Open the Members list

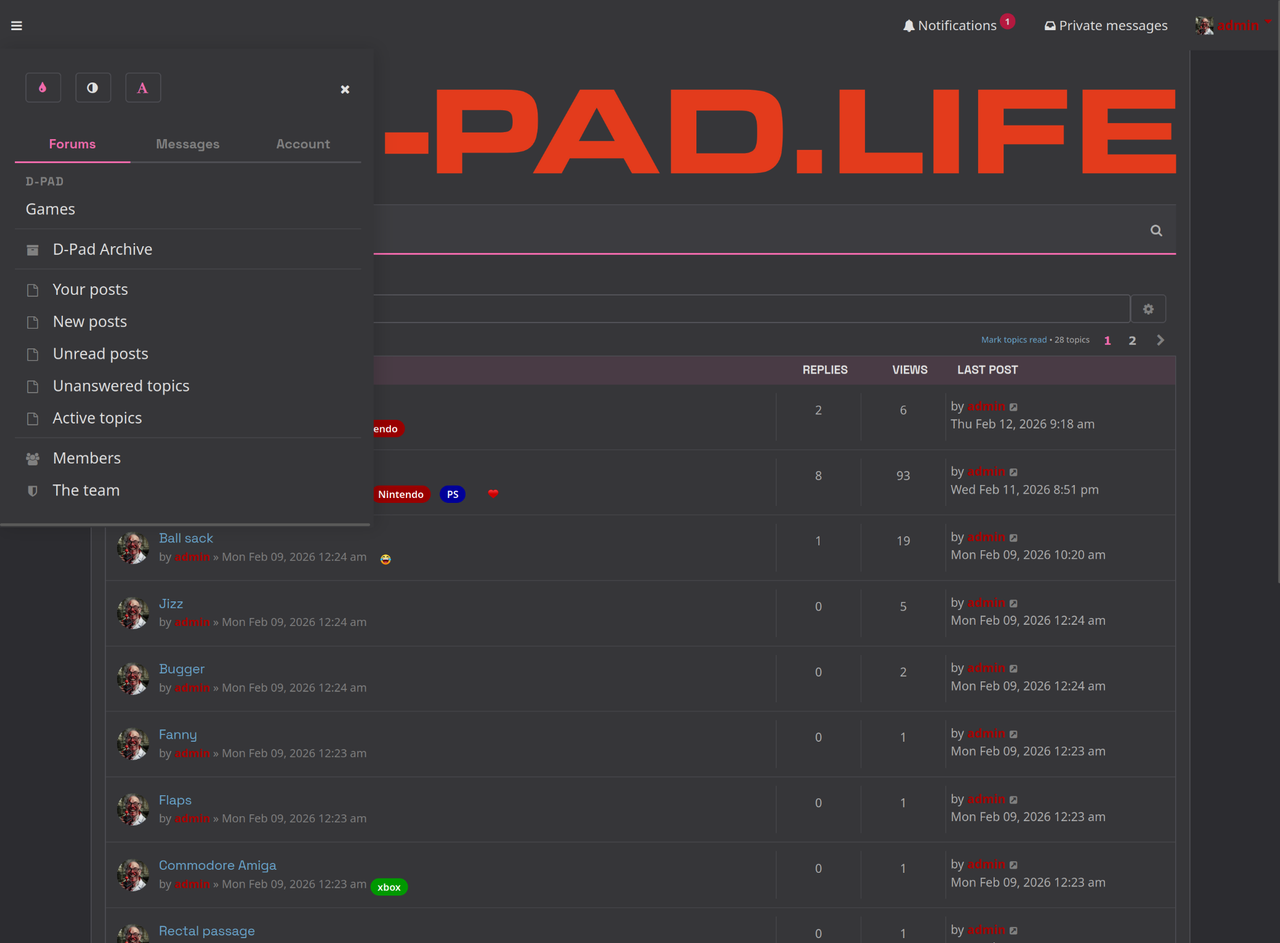point(87,457)
